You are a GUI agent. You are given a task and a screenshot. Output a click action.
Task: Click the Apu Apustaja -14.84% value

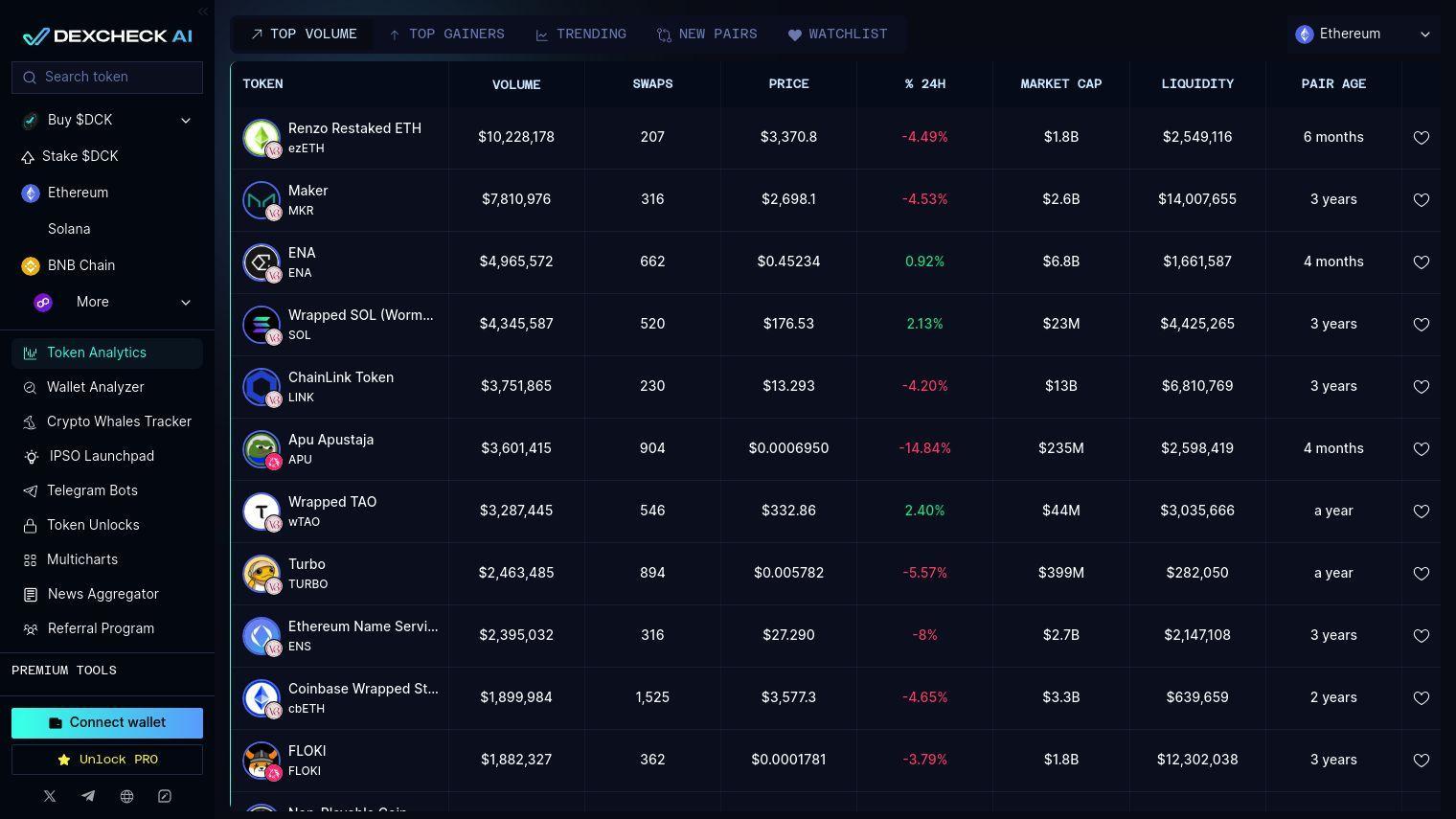tap(924, 448)
